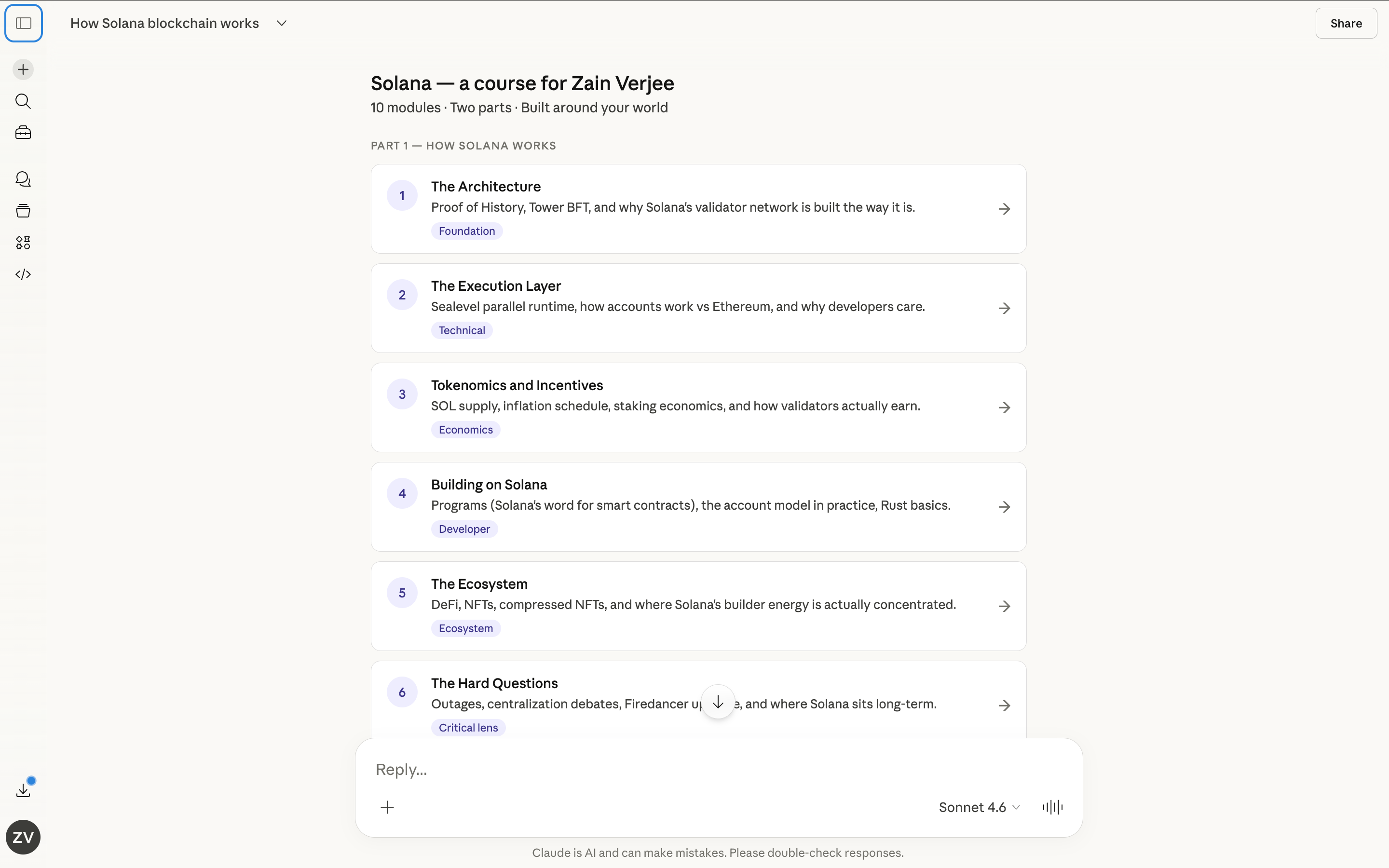Open the chats bubble icon
Image resolution: width=1389 pixels, height=868 pixels.
(x=23, y=179)
